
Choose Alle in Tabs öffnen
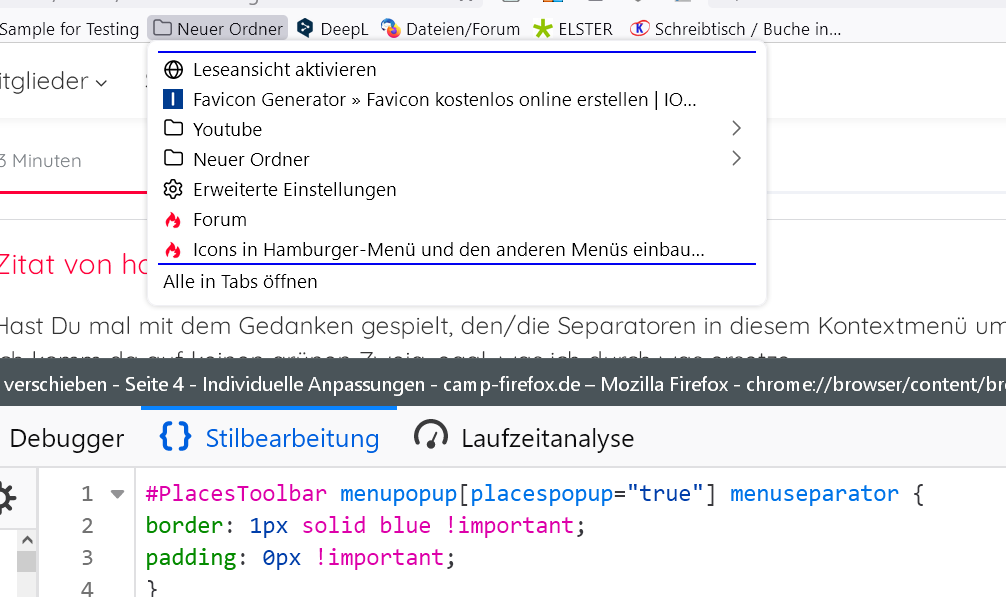coord(240,282)
